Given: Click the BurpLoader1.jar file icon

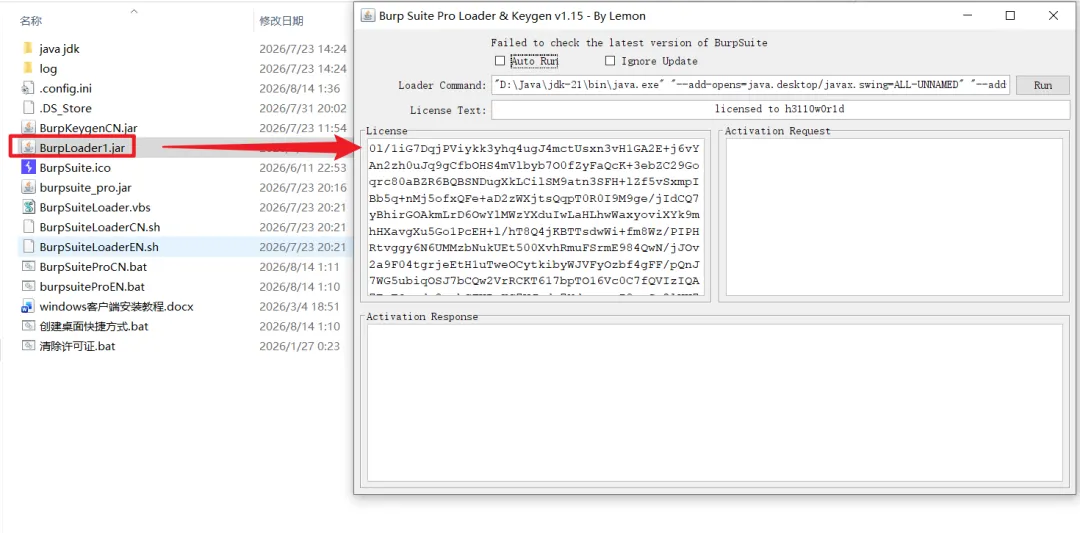Looking at the screenshot, I should click(28, 147).
